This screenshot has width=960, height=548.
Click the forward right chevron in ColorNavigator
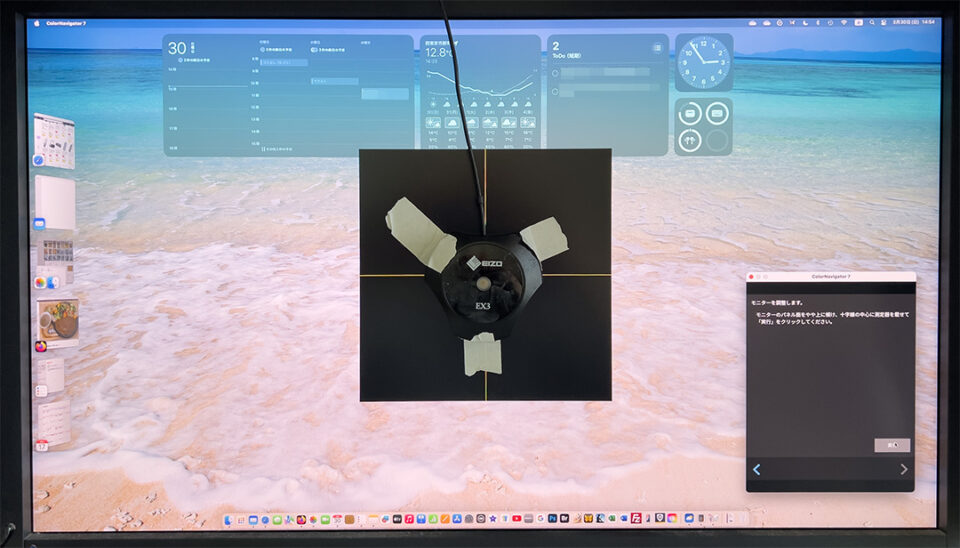coord(904,469)
